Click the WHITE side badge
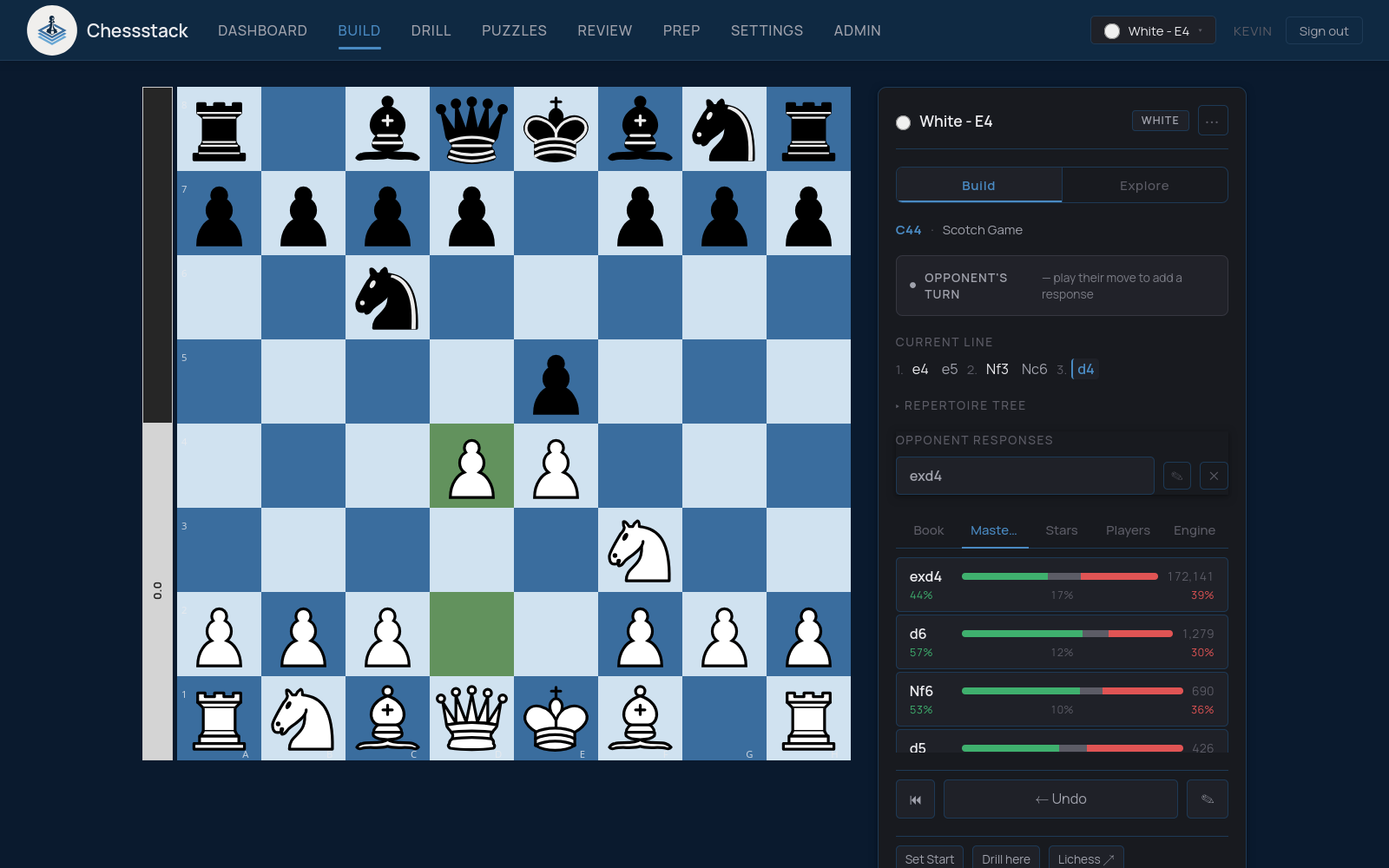The height and width of the screenshot is (868, 1389). (x=1160, y=121)
